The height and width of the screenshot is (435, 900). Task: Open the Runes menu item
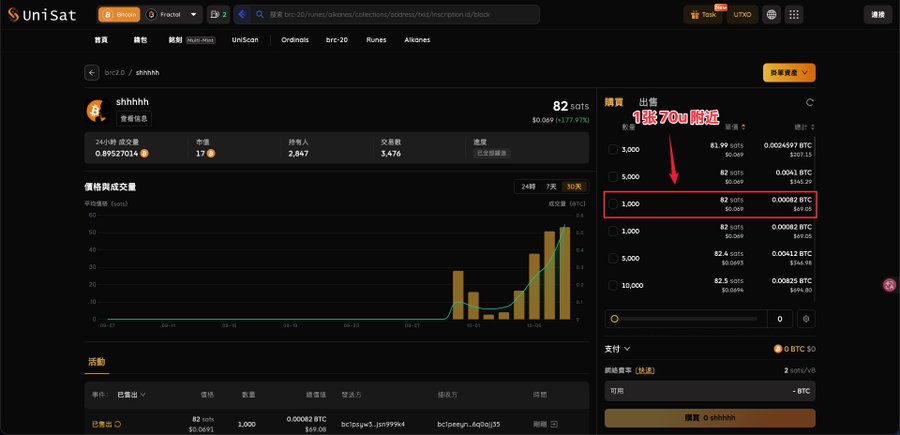tap(376, 40)
